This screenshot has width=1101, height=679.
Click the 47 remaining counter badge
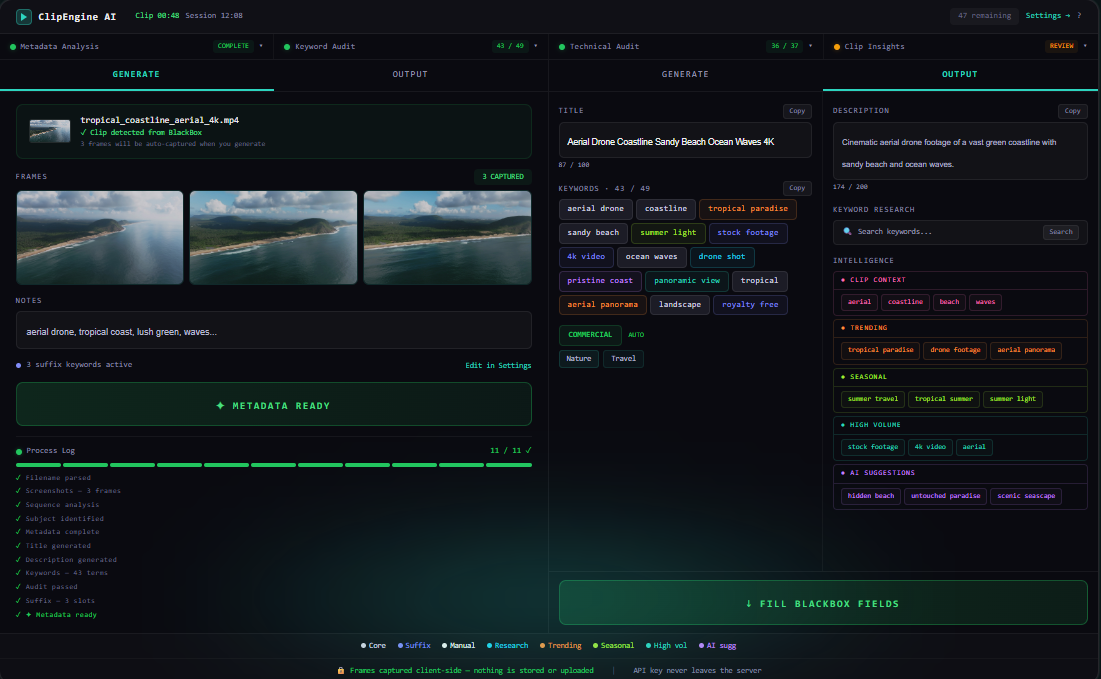click(984, 15)
